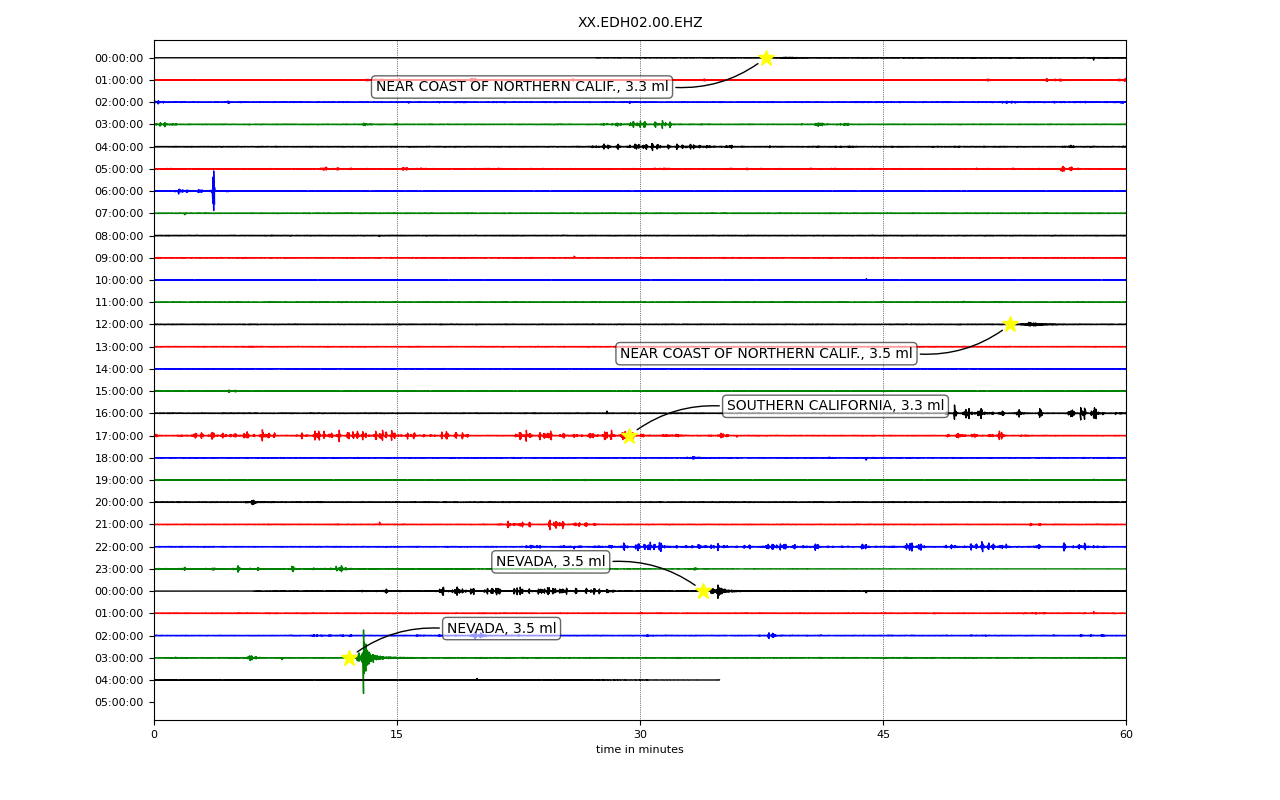Click the plot title XX.EDH02.00.EHZ
The height and width of the screenshot is (800, 1280).
click(x=640, y=23)
